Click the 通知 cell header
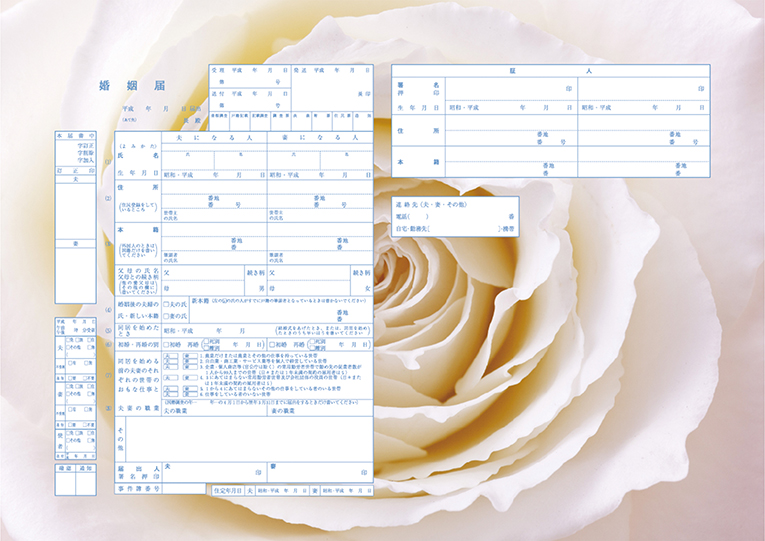 pos(86,468)
